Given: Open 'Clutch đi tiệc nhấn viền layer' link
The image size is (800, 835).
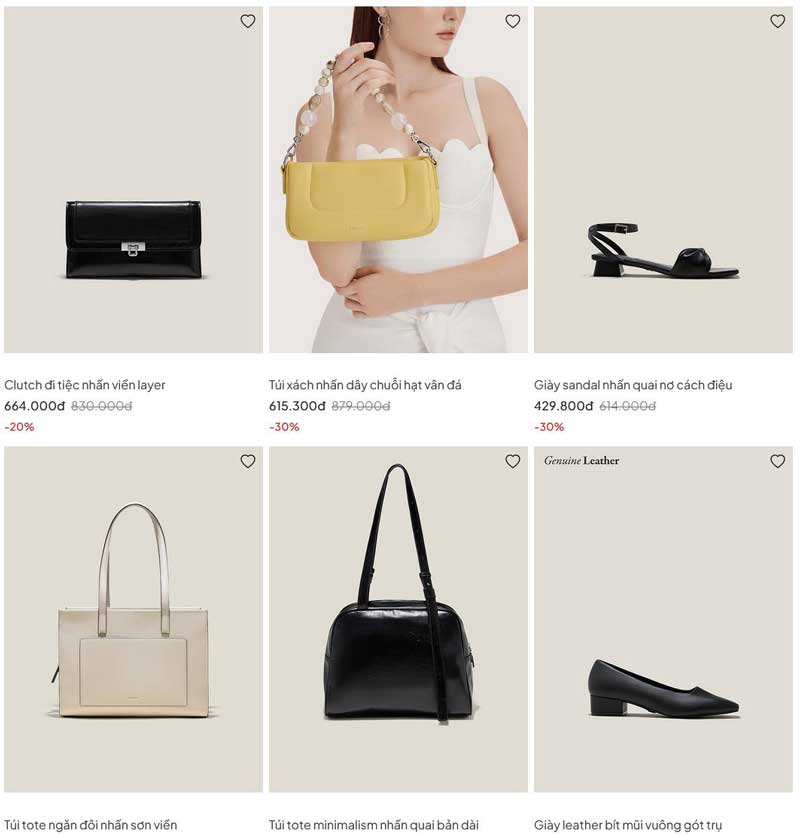Looking at the screenshot, I should [x=85, y=385].
